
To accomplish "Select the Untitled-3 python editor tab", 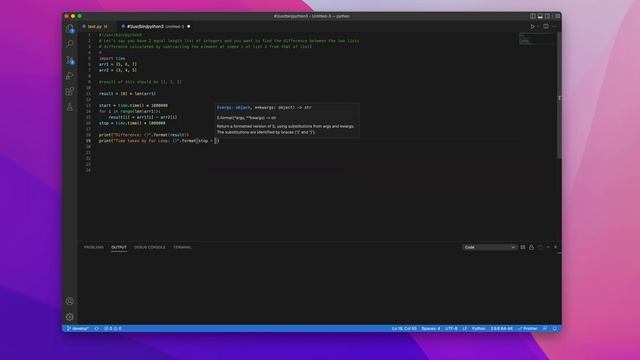I will (156, 27).
